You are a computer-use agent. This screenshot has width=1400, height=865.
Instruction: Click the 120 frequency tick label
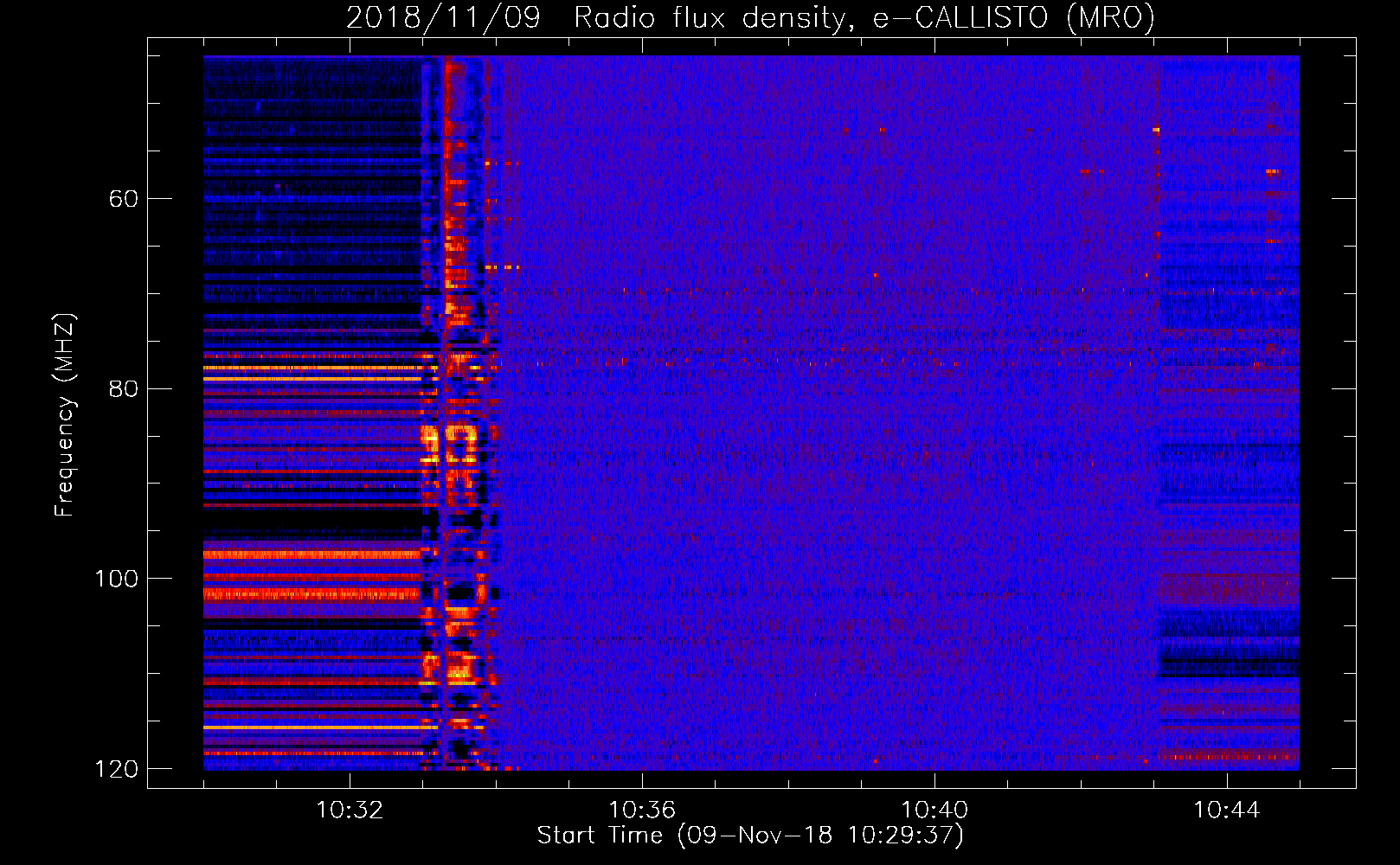pyautogui.click(x=116, y=769)
